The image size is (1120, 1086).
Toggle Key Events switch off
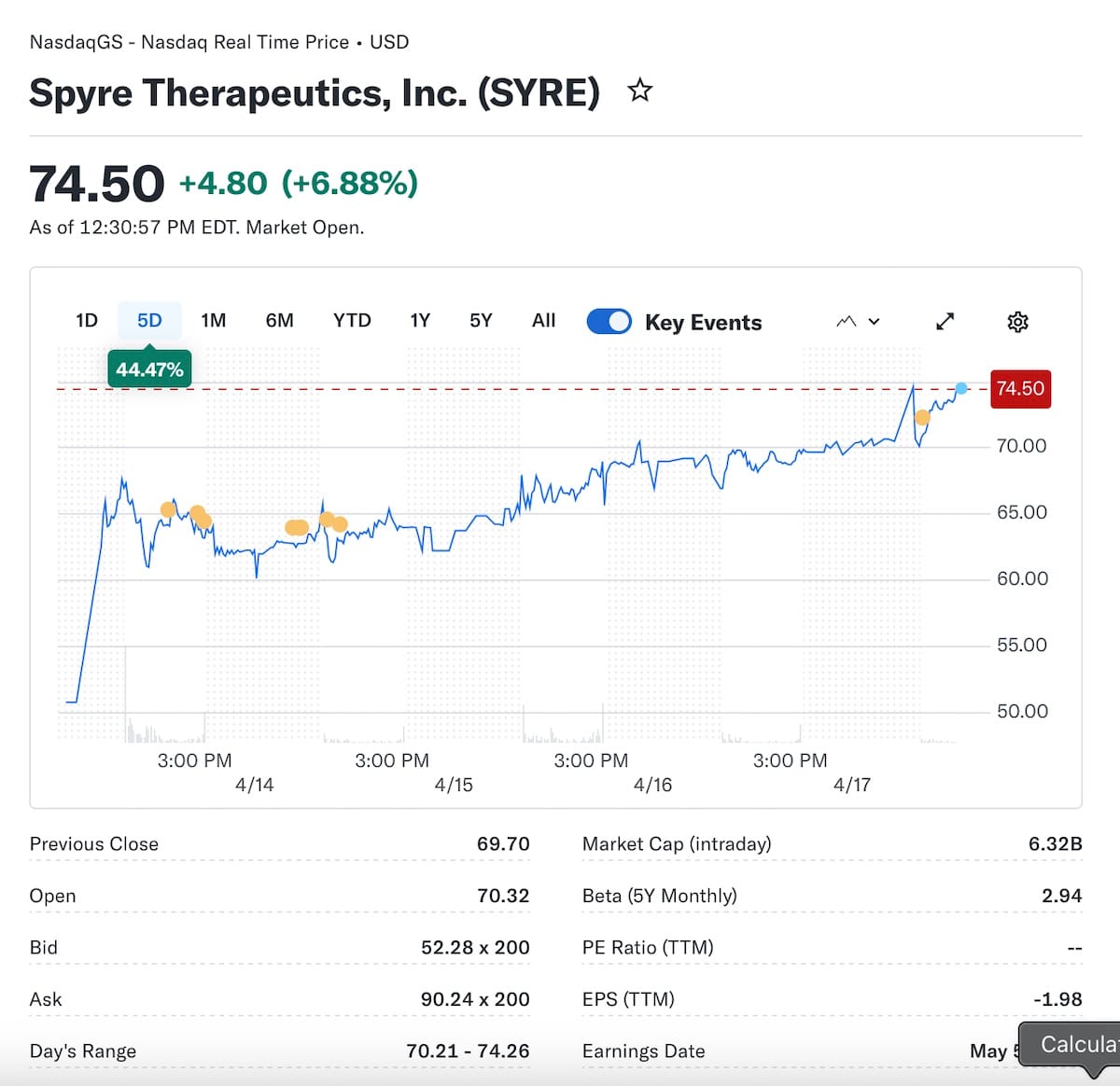point(609,322)
